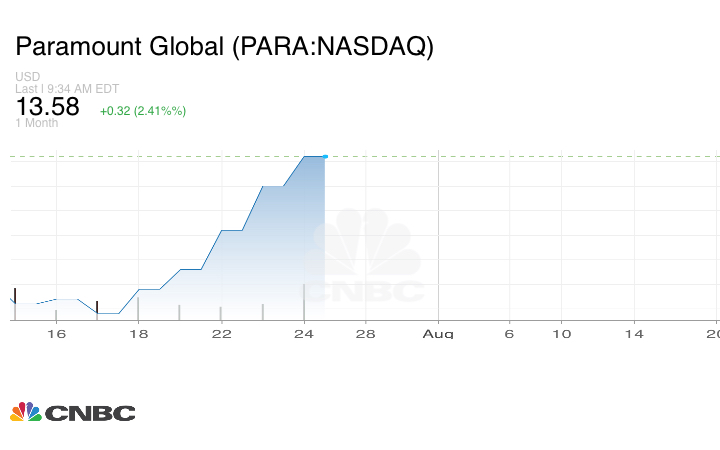Select the 1 Month range label
Screen dimensions: 720x450
(36, 123)
